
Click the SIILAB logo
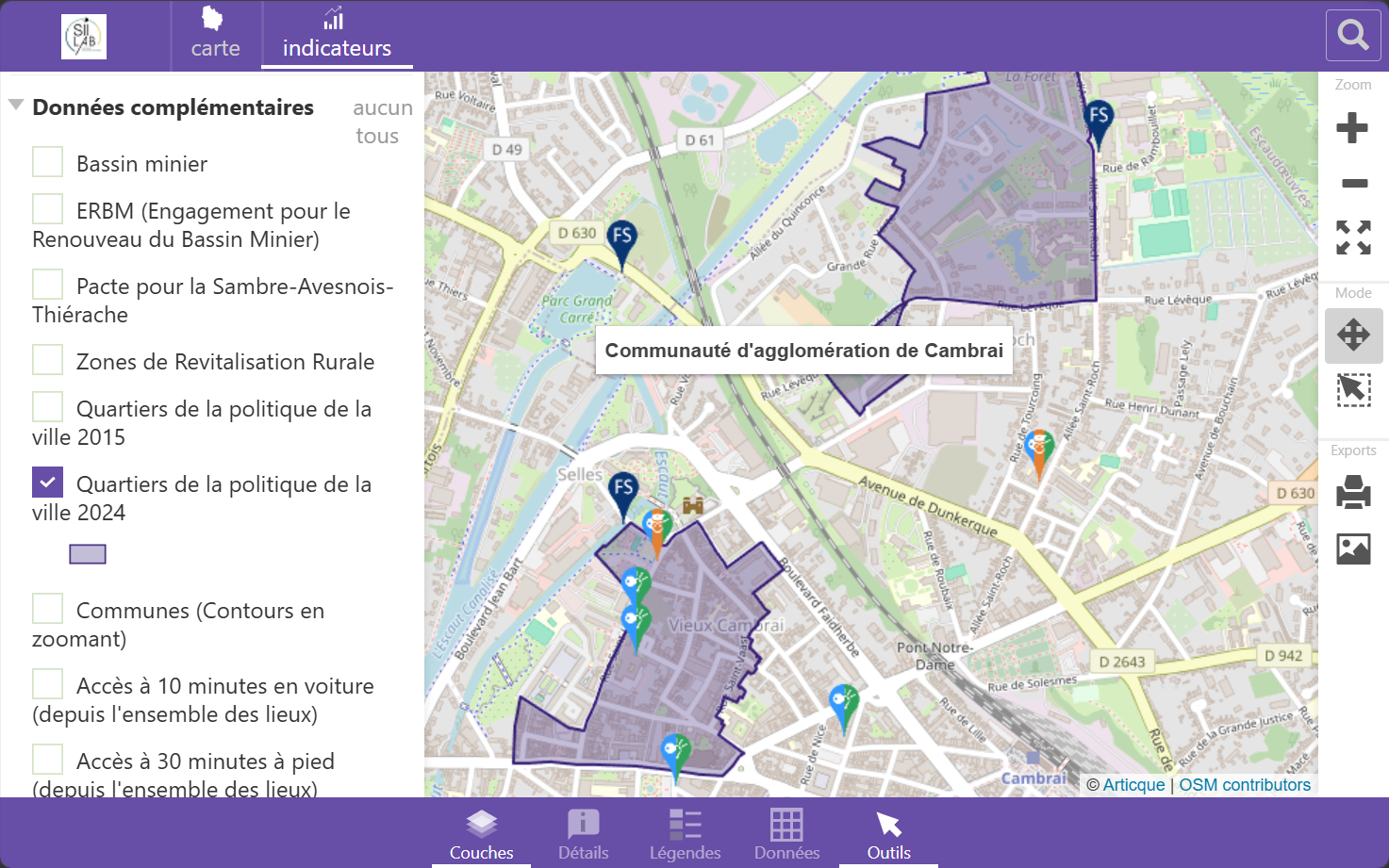pyautogui.click(x=84, y=37)
